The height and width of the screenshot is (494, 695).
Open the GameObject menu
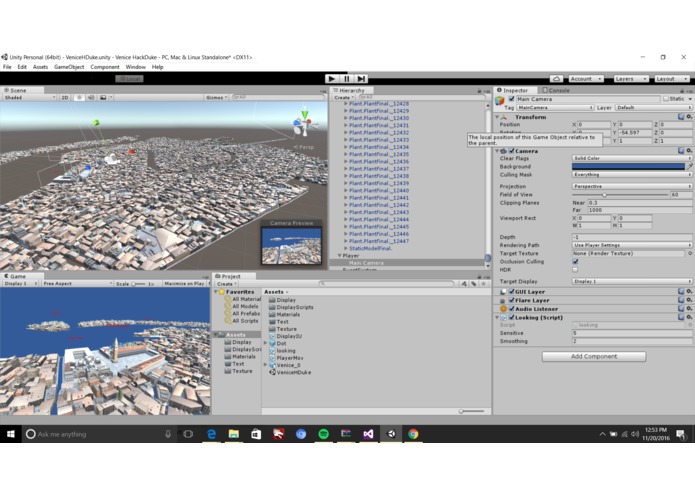pos(69,67)
